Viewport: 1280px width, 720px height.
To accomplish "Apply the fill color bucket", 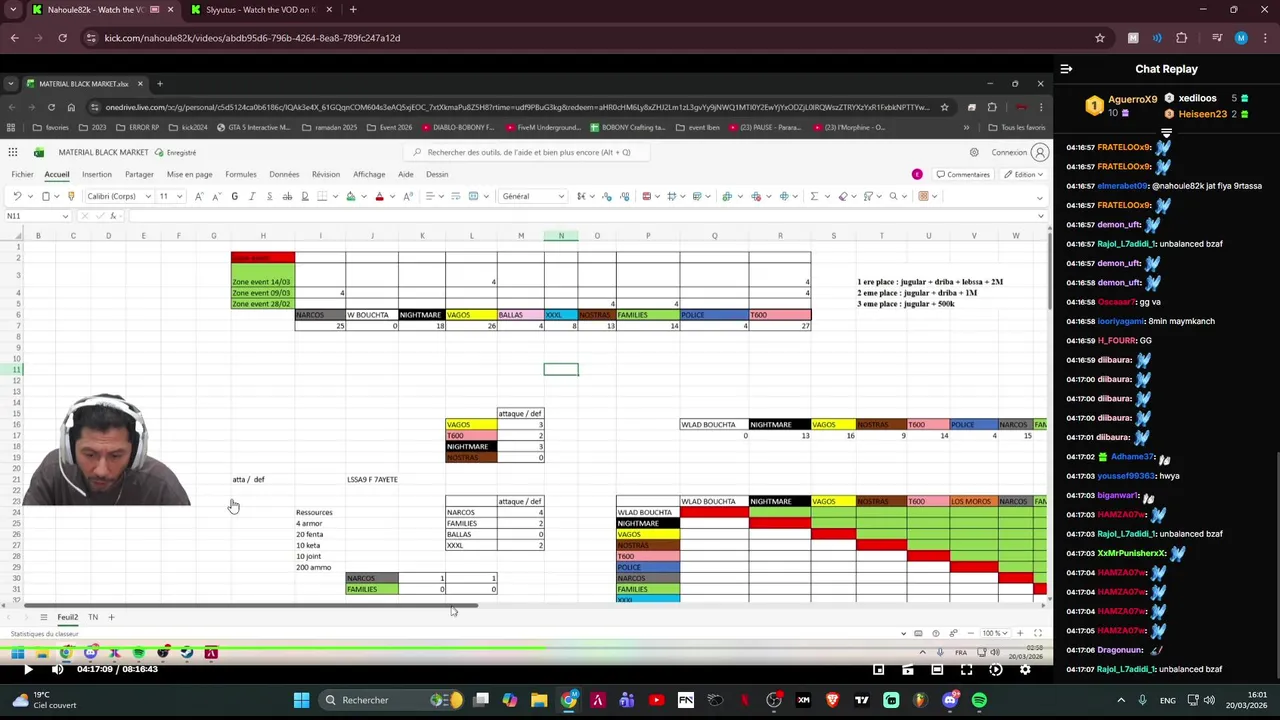I will click(x=350, y=196).
